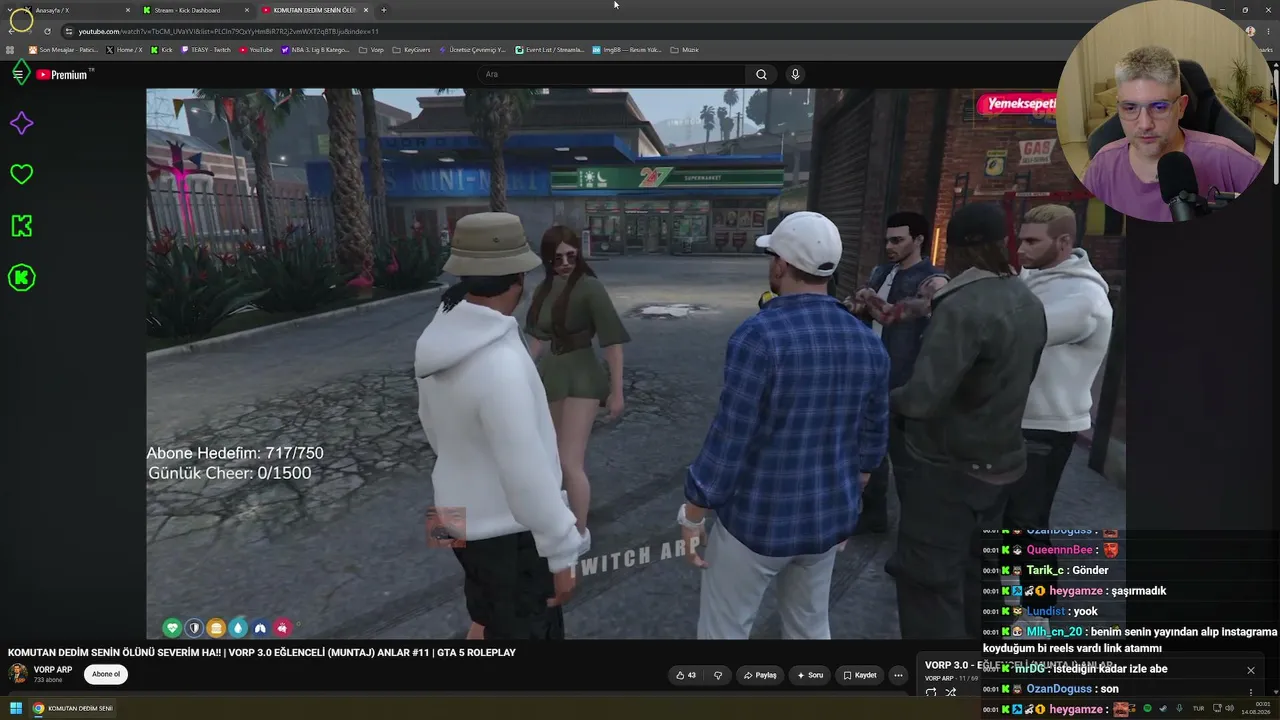Open playlist options three-dot menu
Viewport: 1280px width, 720px height.
[x=1250, y=692]
